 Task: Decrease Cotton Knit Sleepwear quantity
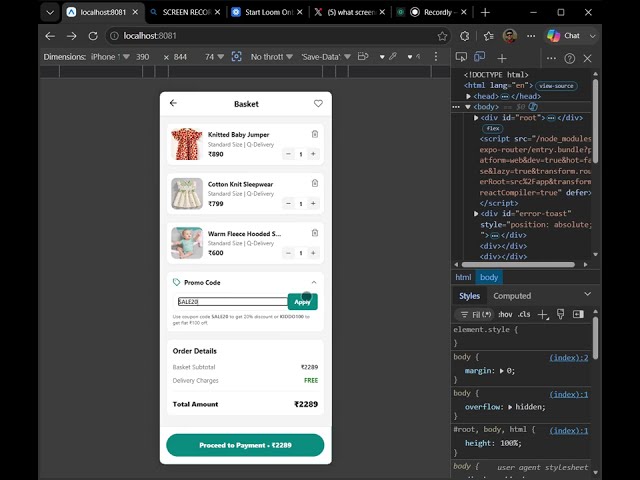pyautogui.click(x=288, y=203)
